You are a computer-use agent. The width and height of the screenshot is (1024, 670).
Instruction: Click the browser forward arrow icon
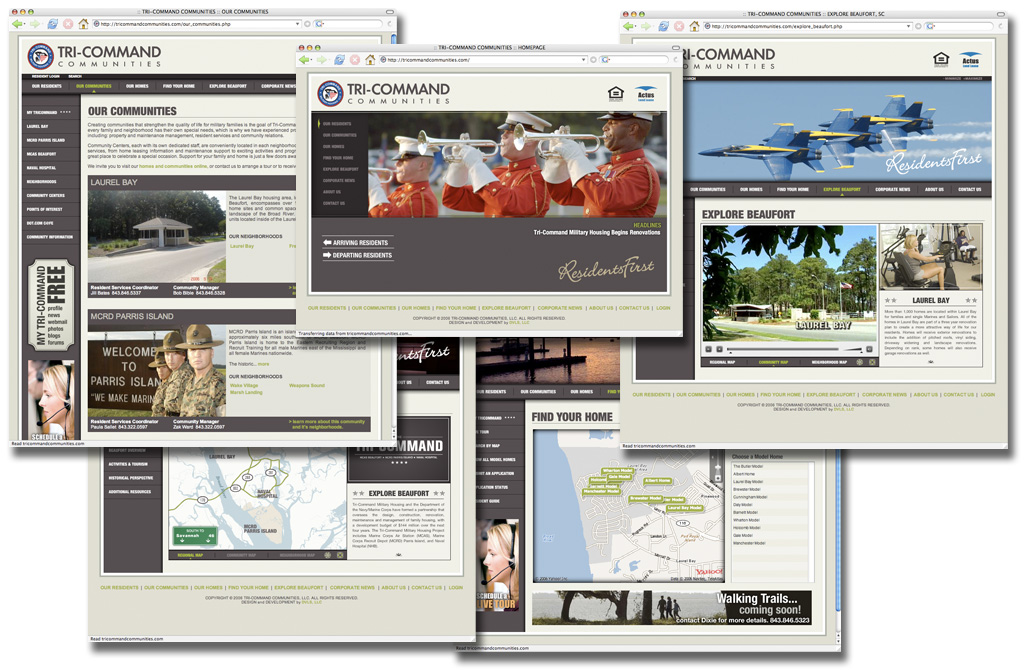pos(322,59)
